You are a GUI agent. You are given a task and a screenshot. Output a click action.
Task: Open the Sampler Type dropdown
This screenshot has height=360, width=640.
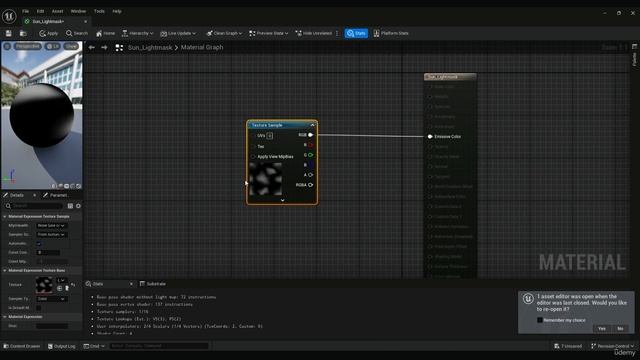click(51, 299)
